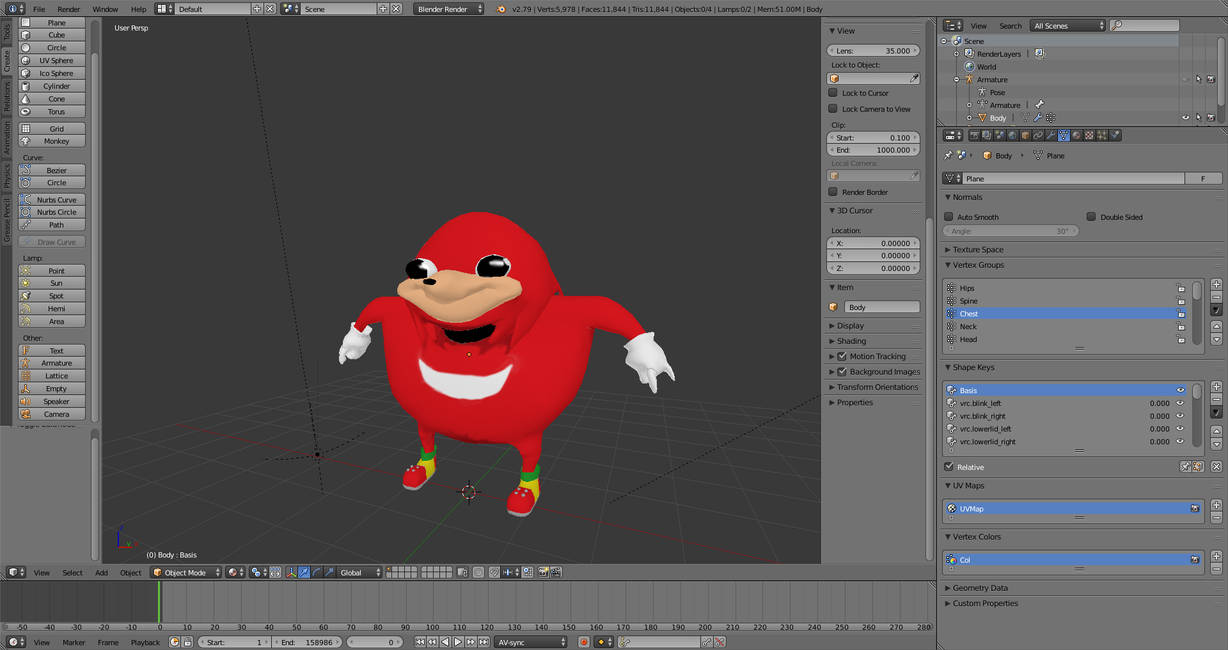This screenshot has width=1228, height=650.
Task: Open the Physics properties tab
Action: 1115,135
